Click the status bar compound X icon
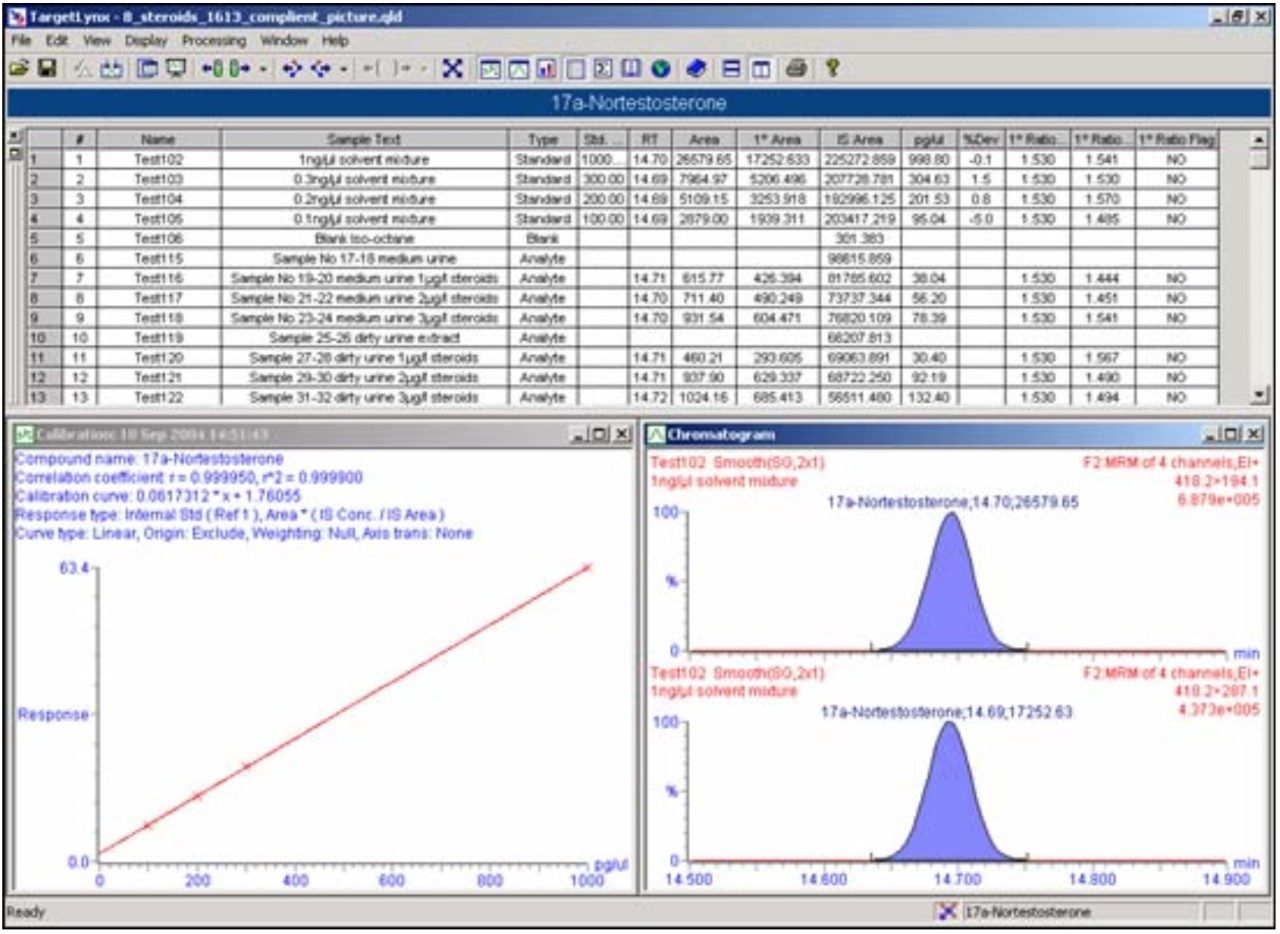 tap(946, 912)
